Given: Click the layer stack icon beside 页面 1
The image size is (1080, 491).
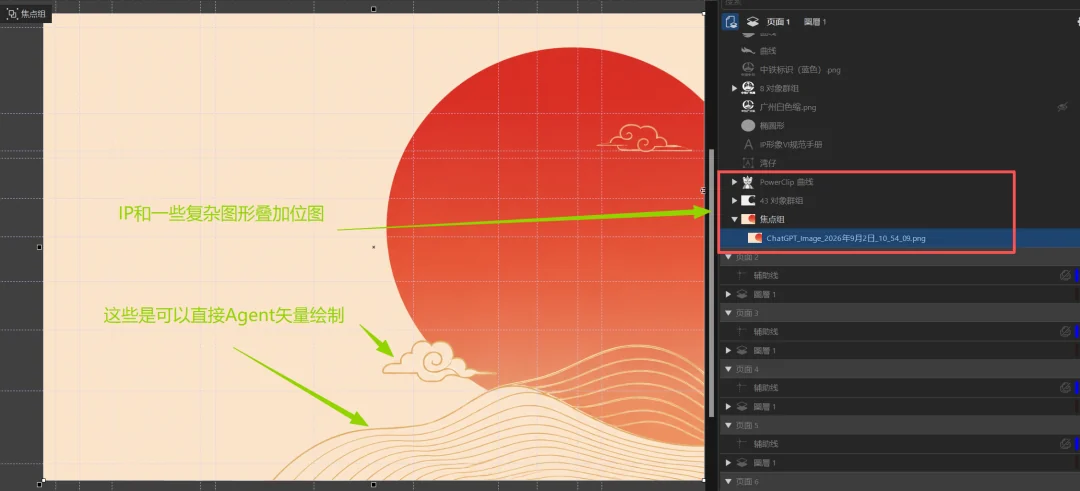Looking at the screenshot, I should [753, 22].
